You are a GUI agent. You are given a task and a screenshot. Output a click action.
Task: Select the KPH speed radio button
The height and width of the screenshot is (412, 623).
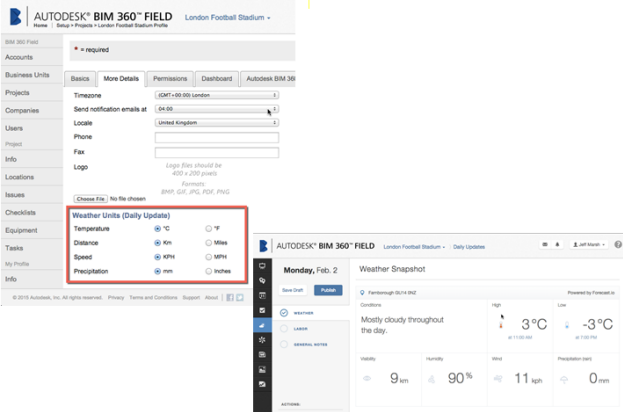157,257
